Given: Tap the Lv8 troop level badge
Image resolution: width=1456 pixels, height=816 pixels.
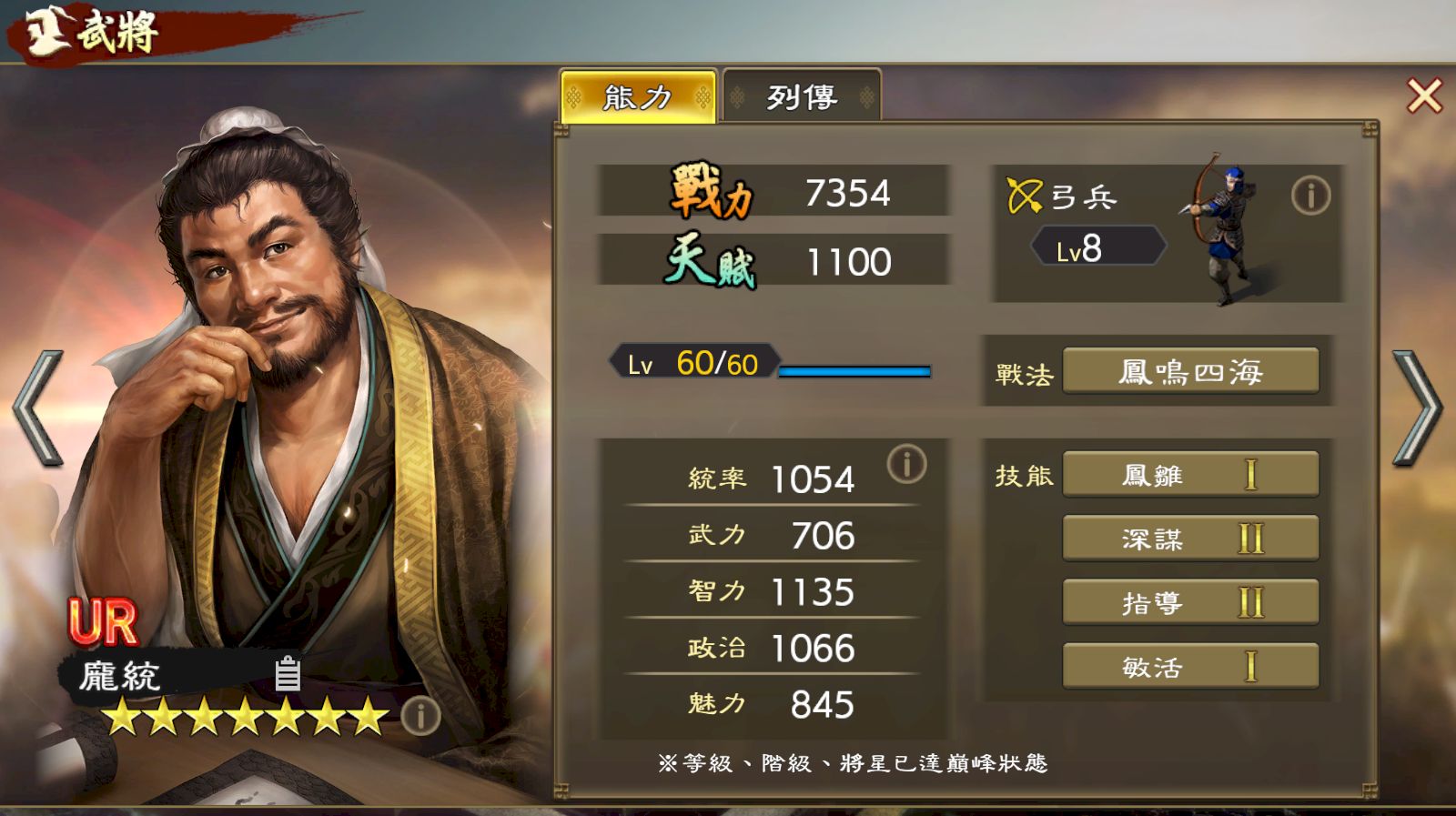Looking at the screenshot, I should [1097, 247].
